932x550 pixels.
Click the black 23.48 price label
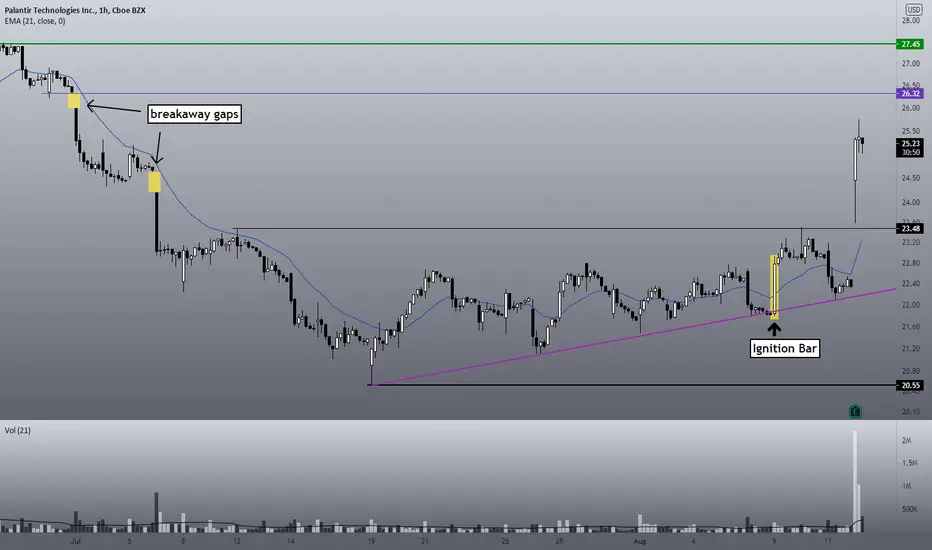click(910, 228)
